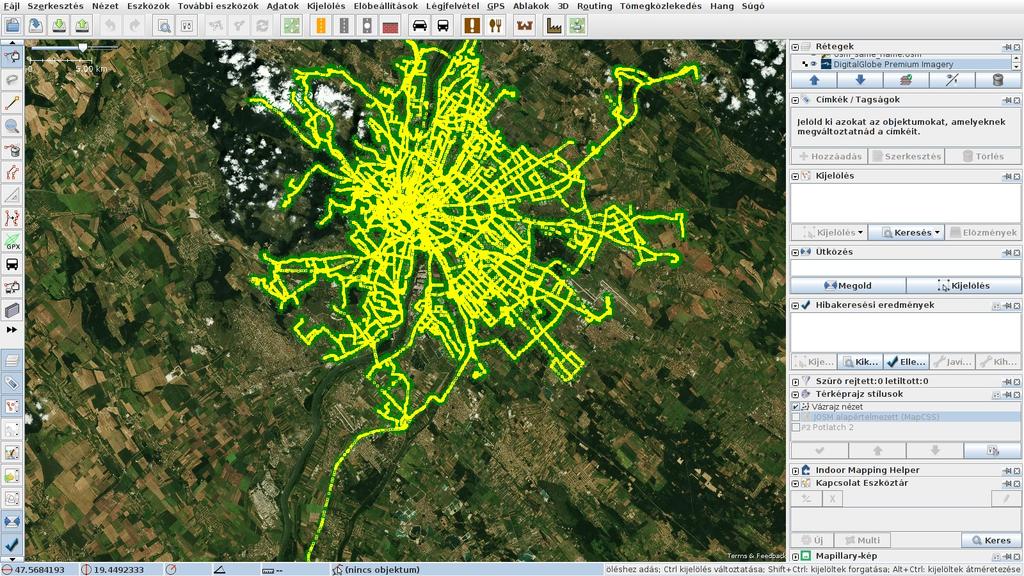Delete the layer with the trash button
The image size is (1024, 576).
coord(998,80)
